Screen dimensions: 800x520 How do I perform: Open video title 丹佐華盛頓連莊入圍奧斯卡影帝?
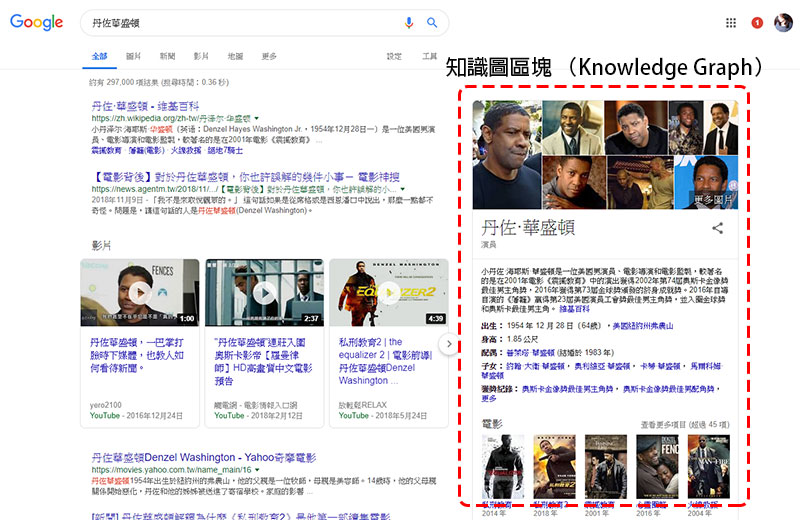click(x=263, y=361)
